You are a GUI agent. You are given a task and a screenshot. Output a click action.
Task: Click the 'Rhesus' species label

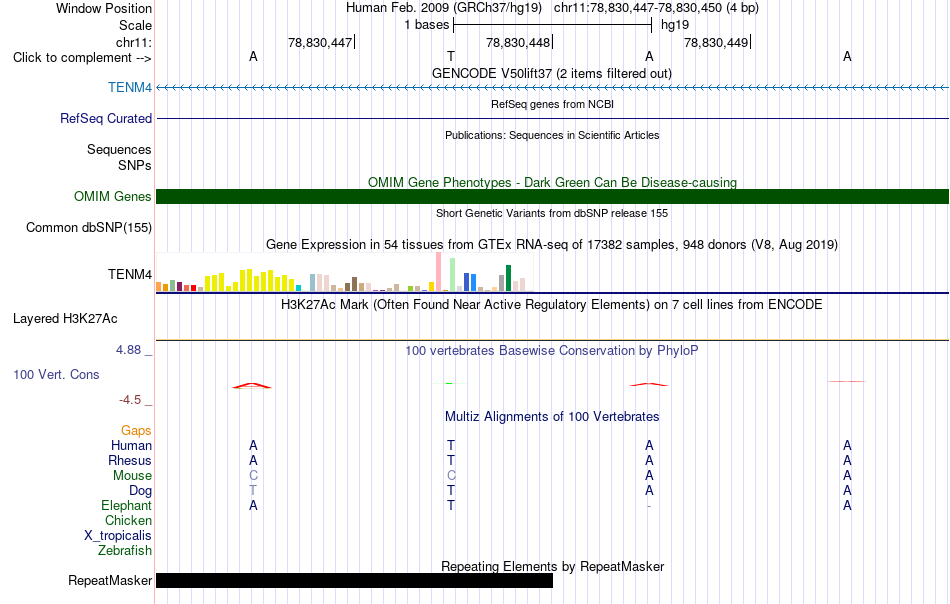click(x=130, y=461)
